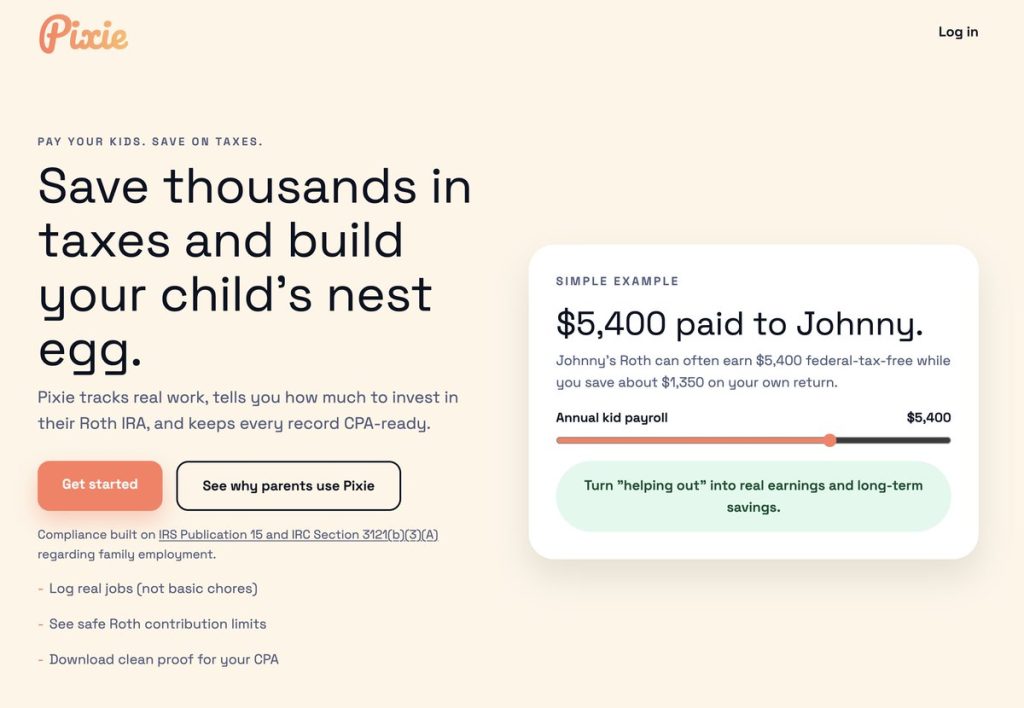This screenshot has height=708, width=1024.
Task: Select the Annual kid payroll label
Action: (612, 418)
